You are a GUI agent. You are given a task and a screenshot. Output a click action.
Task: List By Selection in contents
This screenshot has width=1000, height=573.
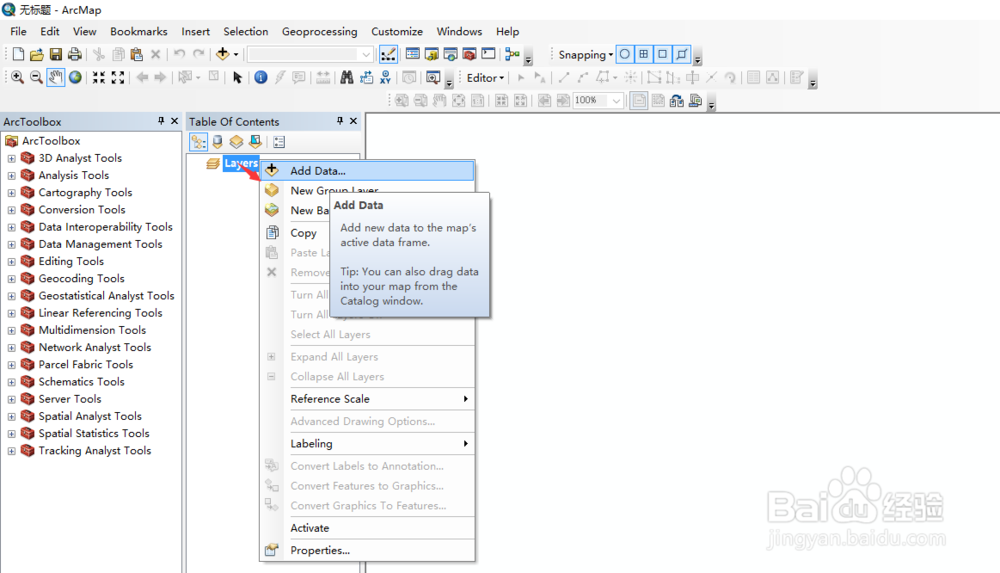click(x=255, y=142)
